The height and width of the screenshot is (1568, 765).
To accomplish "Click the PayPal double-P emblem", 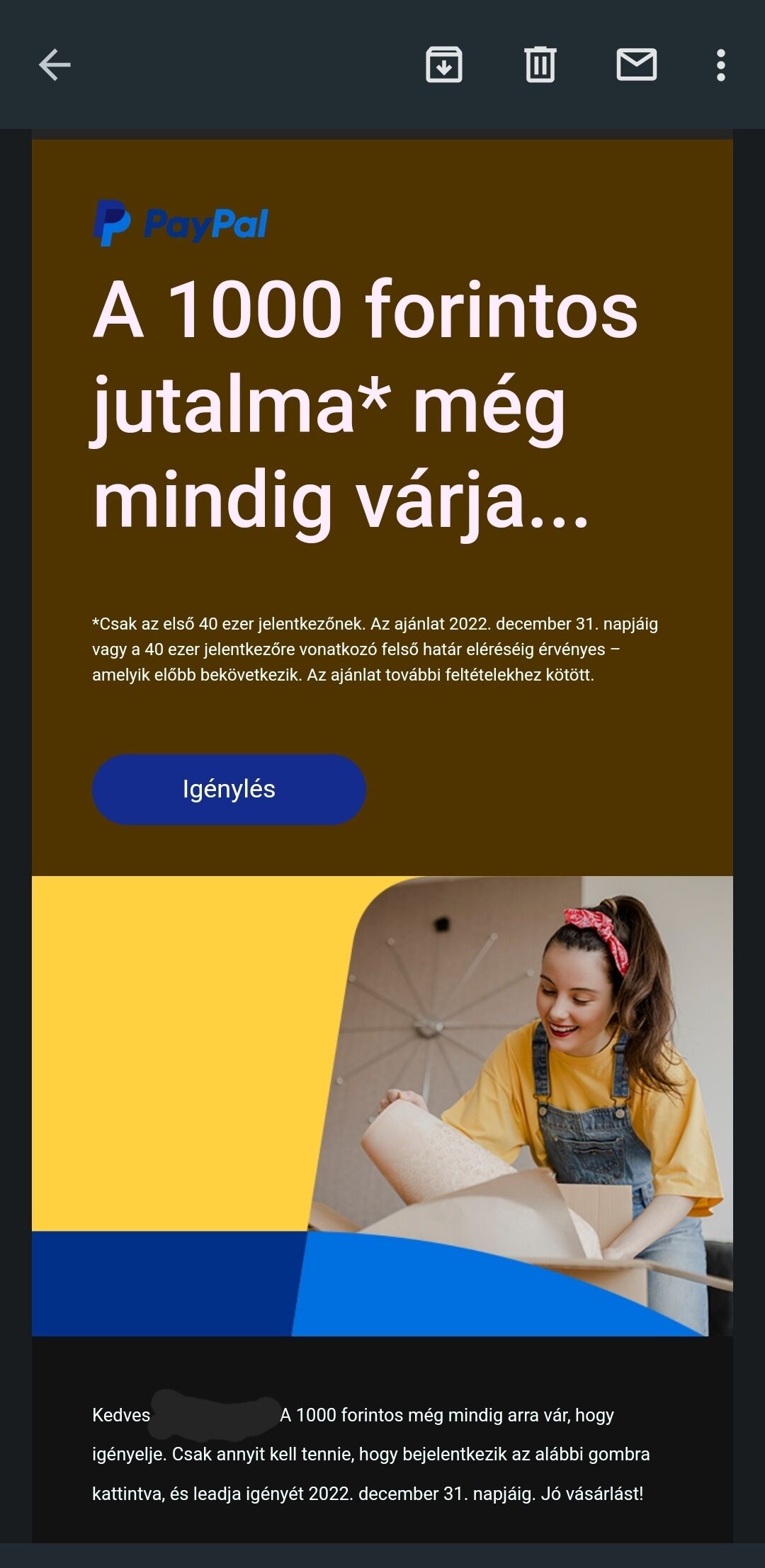I will click(112, 223).
